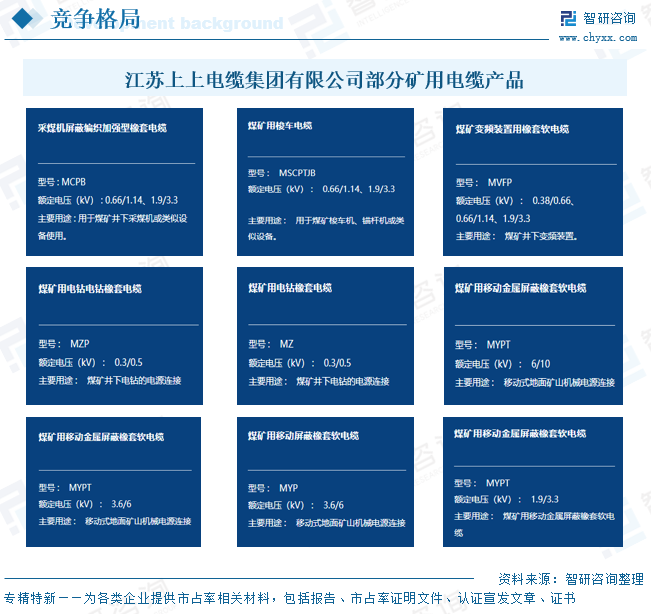
Task: Select the usage line in the MYP card
Action: [327, 523]
